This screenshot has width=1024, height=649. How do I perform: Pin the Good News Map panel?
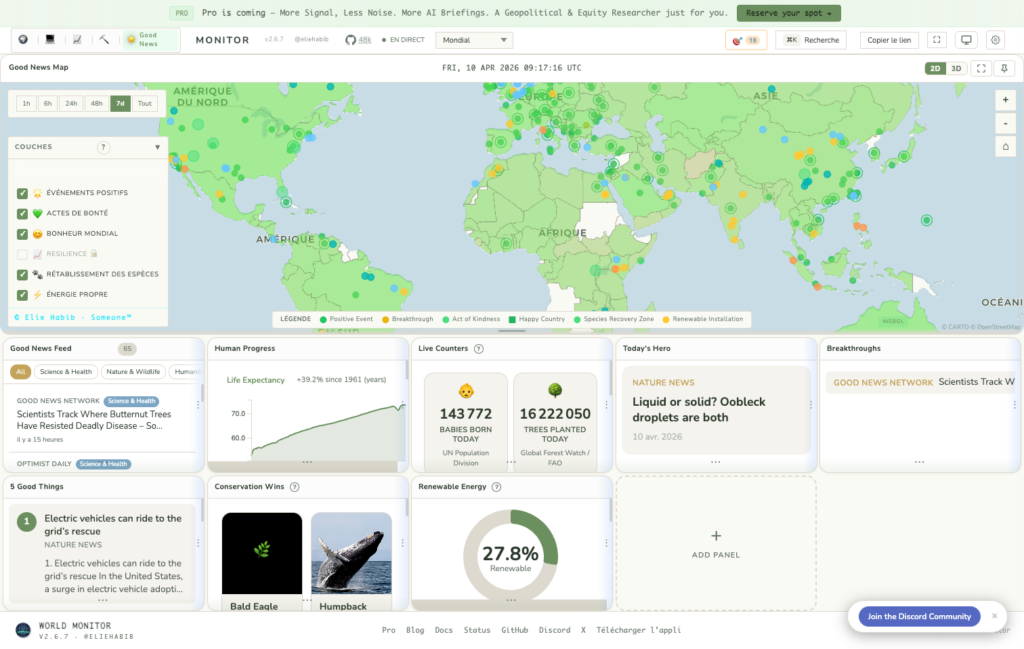(x=1004, y=68)
